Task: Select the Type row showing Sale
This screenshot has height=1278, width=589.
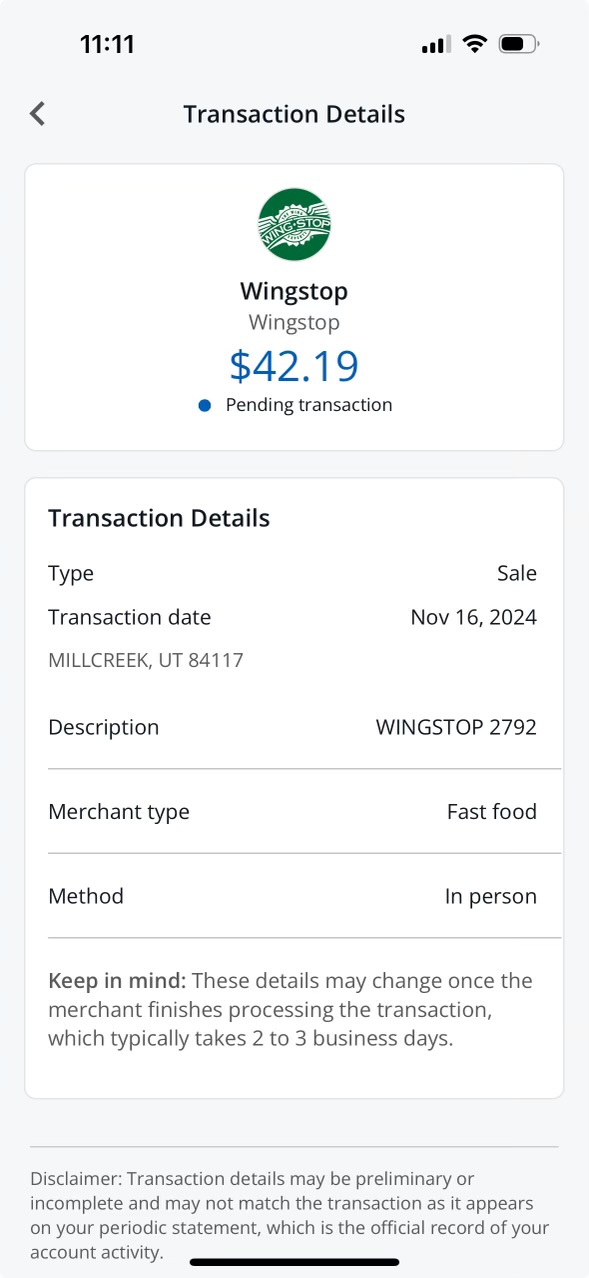Action: 293,573
